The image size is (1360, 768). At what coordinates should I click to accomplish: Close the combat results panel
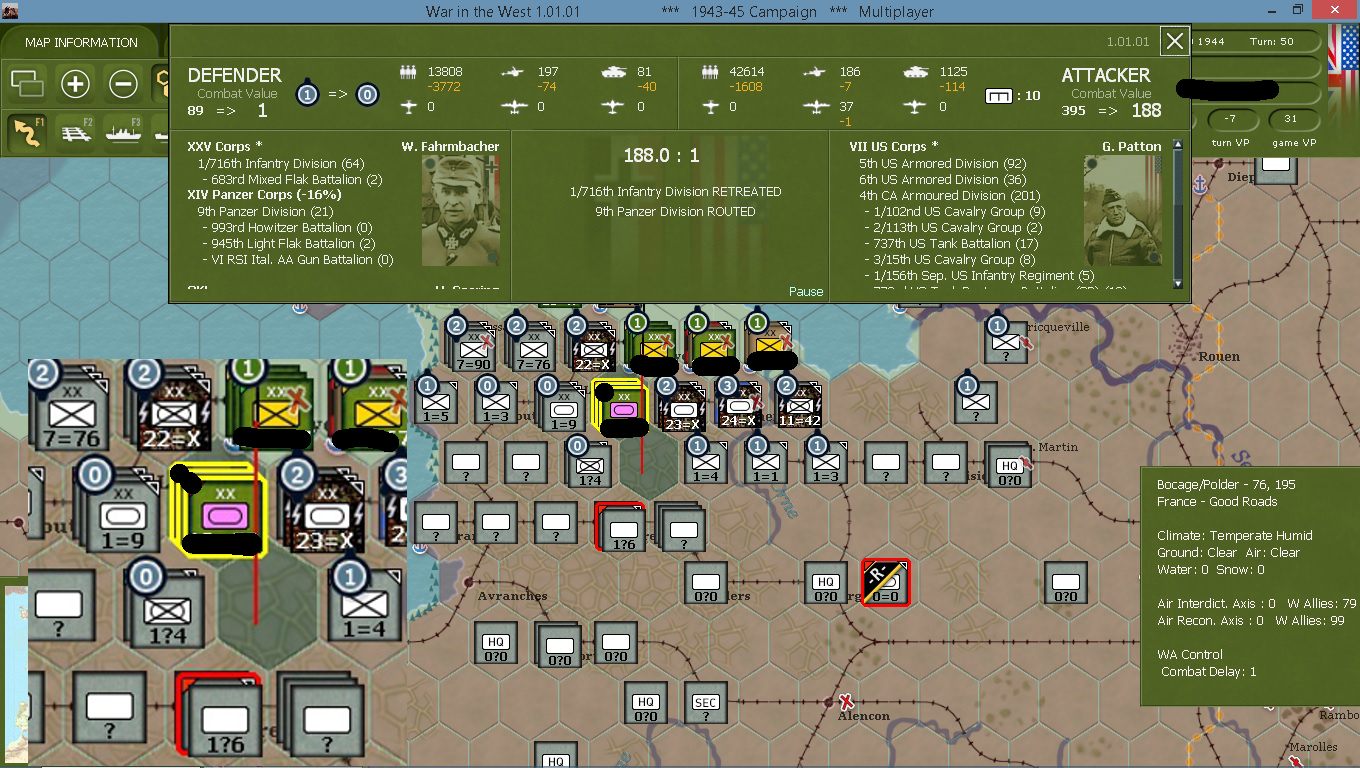click(1174, 41)
